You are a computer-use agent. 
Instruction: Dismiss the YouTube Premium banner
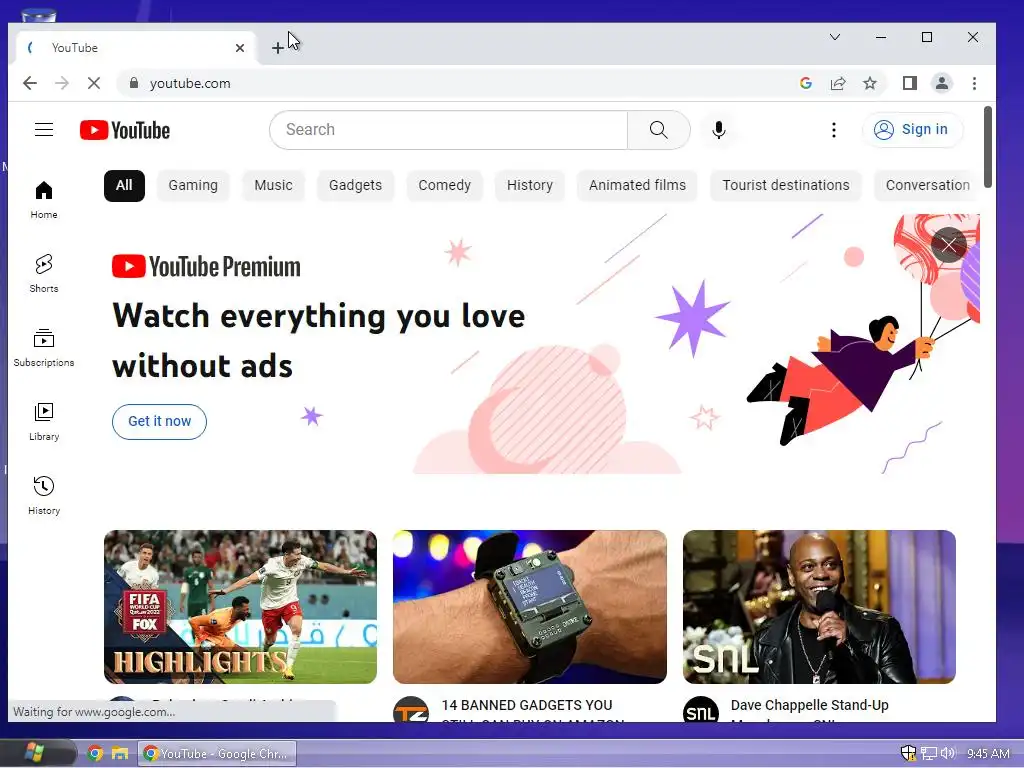948,245
